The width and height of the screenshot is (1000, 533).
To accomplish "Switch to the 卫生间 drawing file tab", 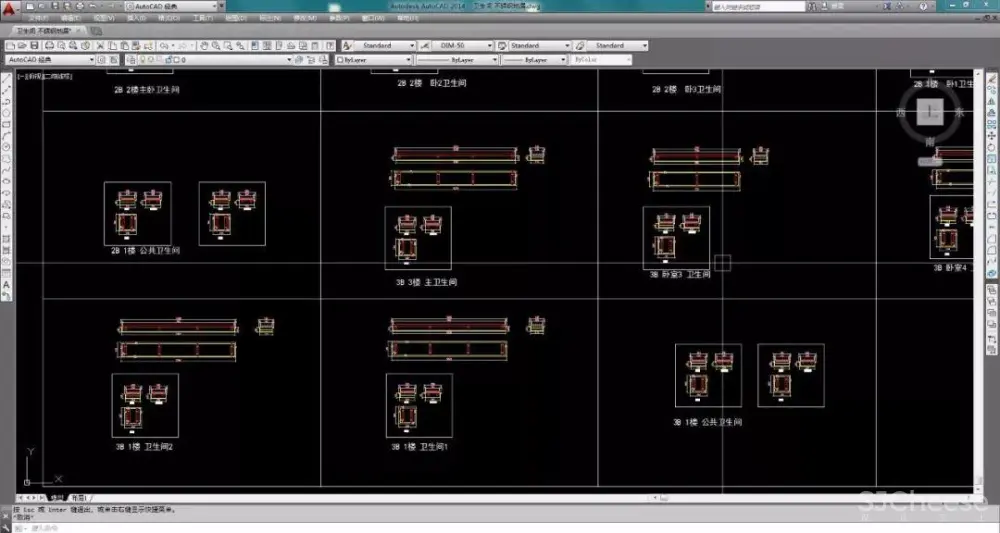I will point(47,31).
